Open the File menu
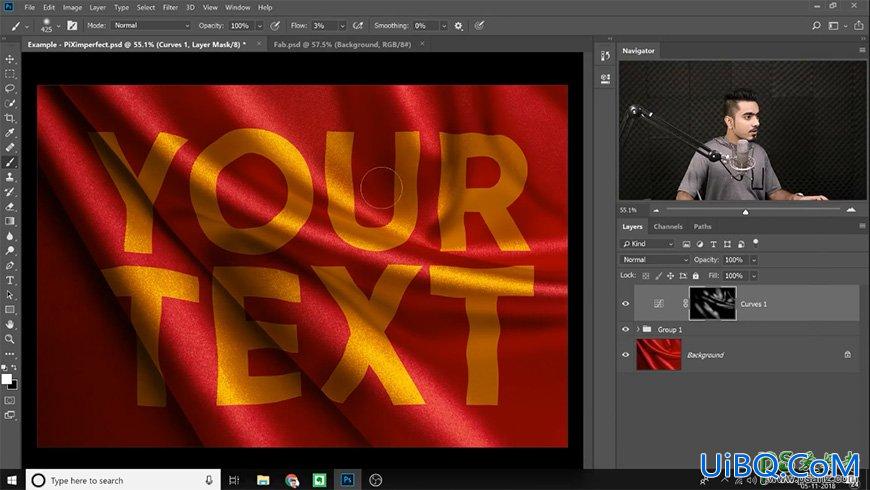Screen dimensions: 870x490 pyautogui.click(x=30, y=8)
